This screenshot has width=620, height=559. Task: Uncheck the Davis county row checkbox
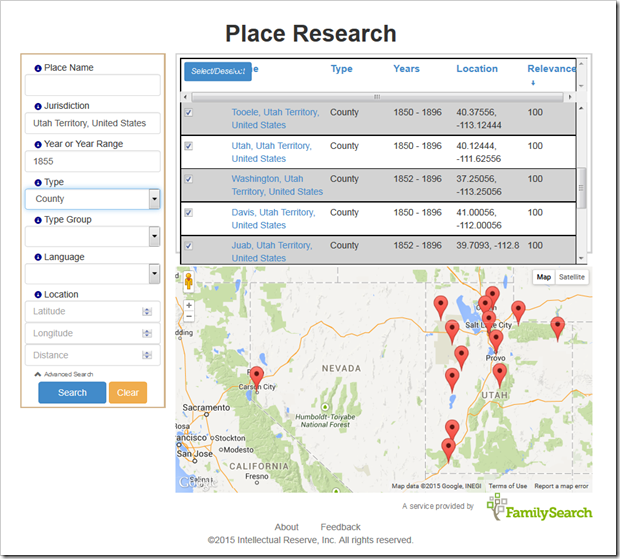189,213
